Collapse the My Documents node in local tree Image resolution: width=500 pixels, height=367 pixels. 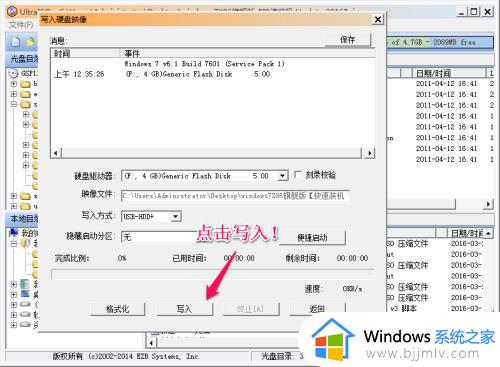pos(14,243)
